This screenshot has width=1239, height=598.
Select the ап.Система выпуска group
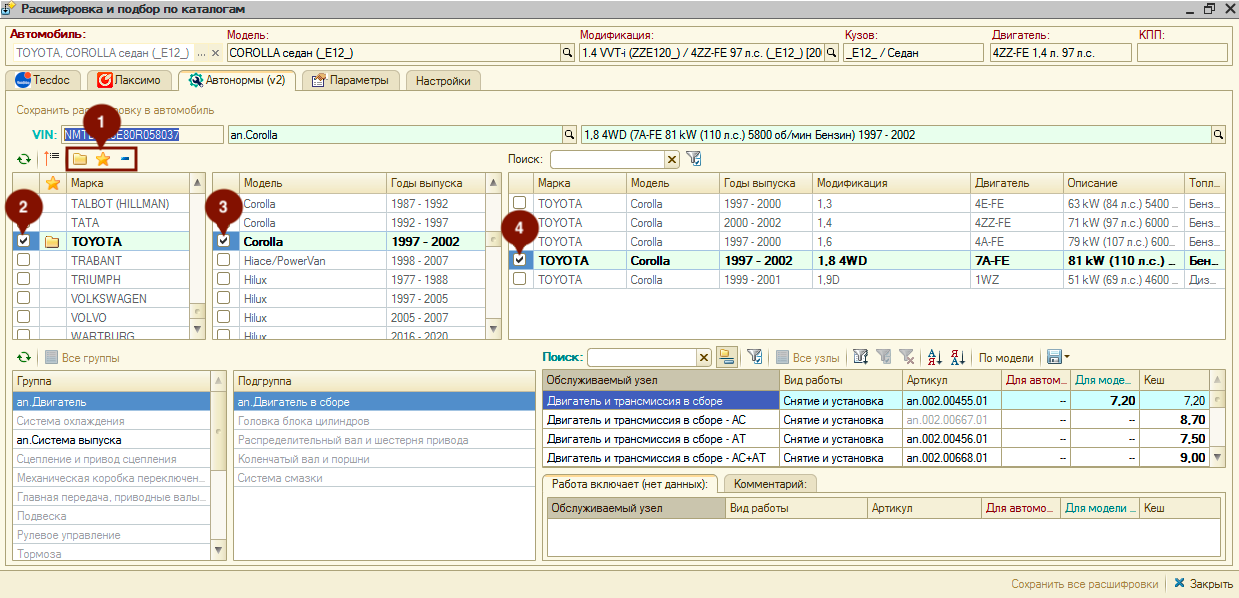coord(112,440)
